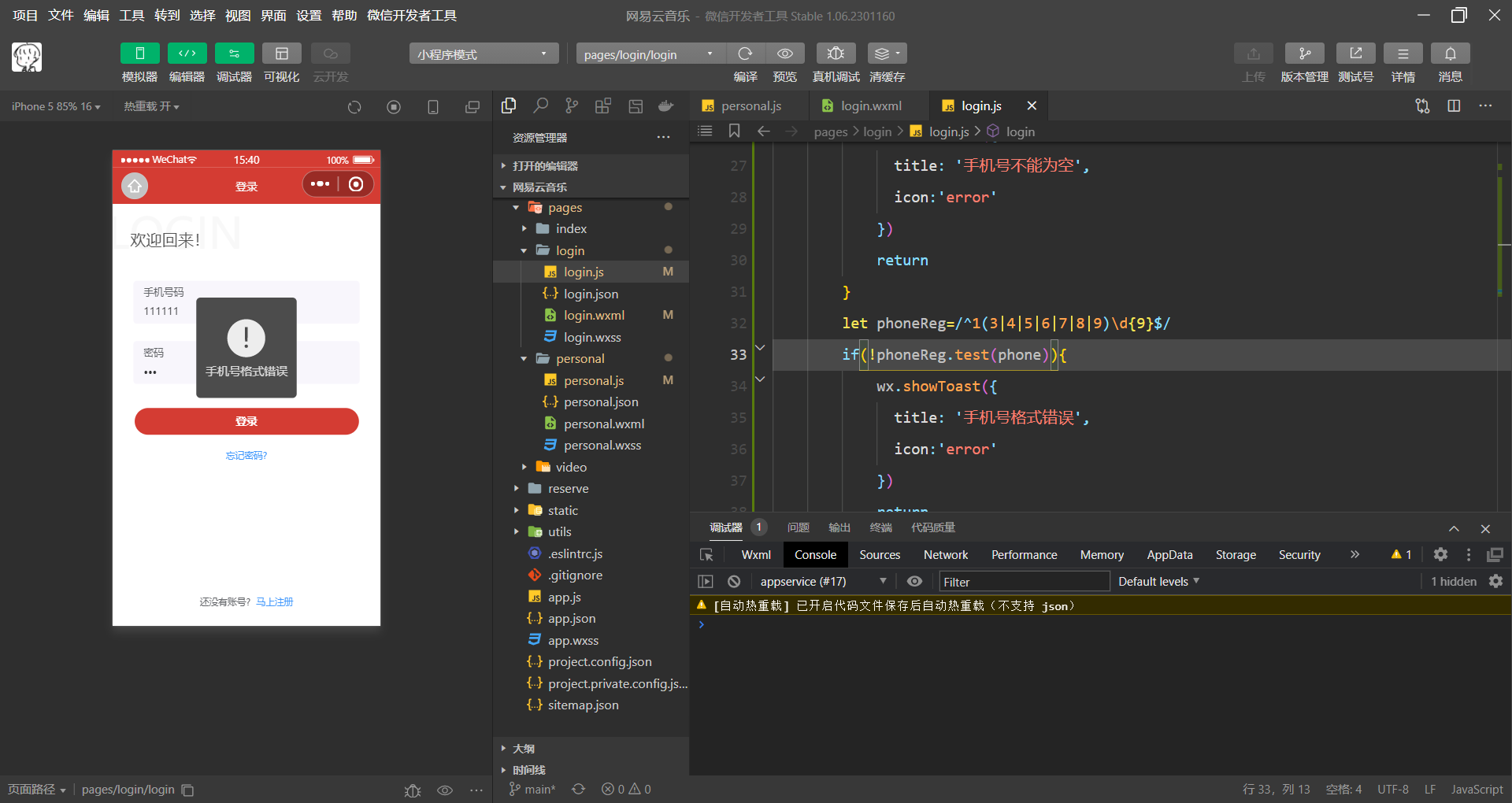
Task: Open devtools settings gear icon
Action: (x=1440, y=555)
